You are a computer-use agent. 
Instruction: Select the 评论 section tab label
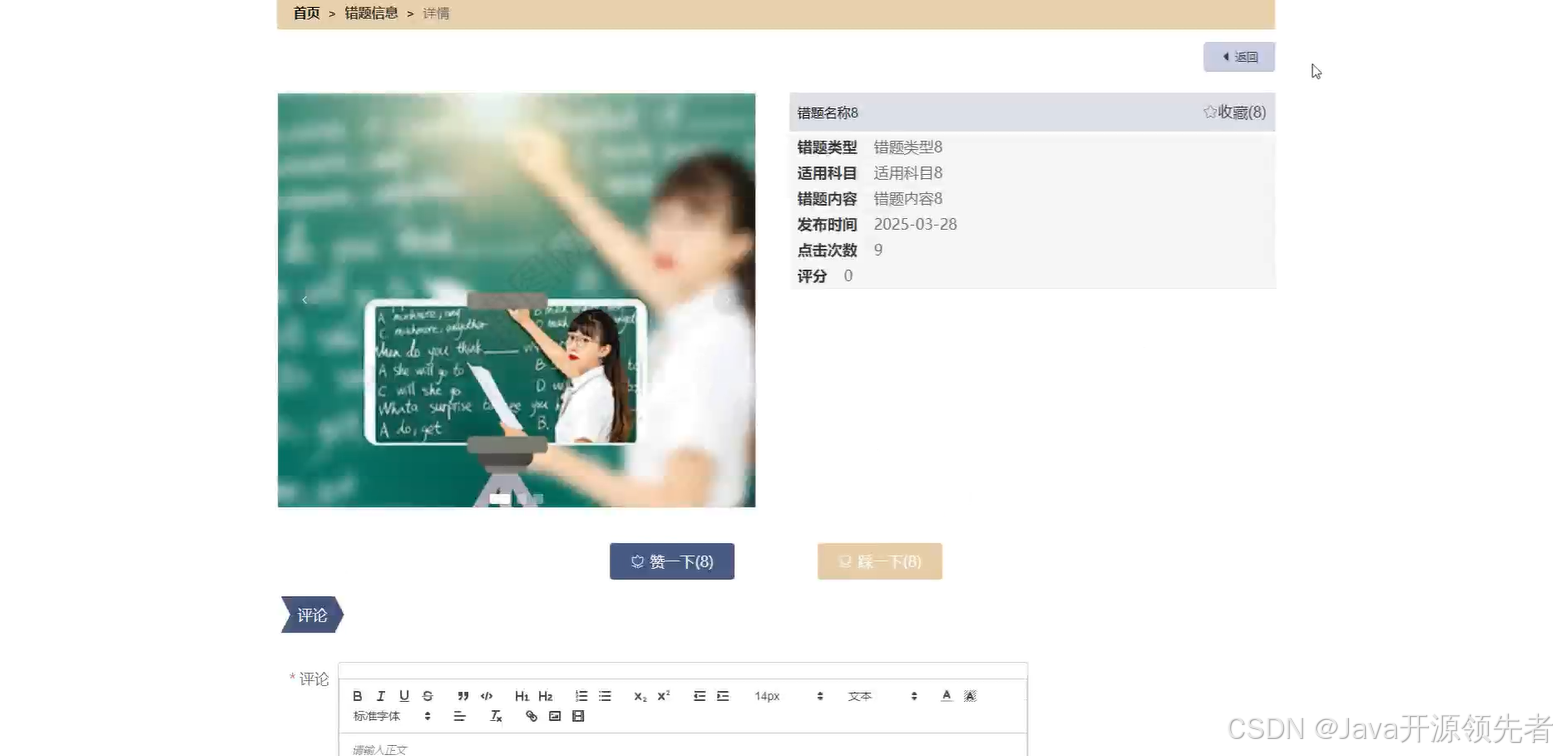(x=312, y=615)
